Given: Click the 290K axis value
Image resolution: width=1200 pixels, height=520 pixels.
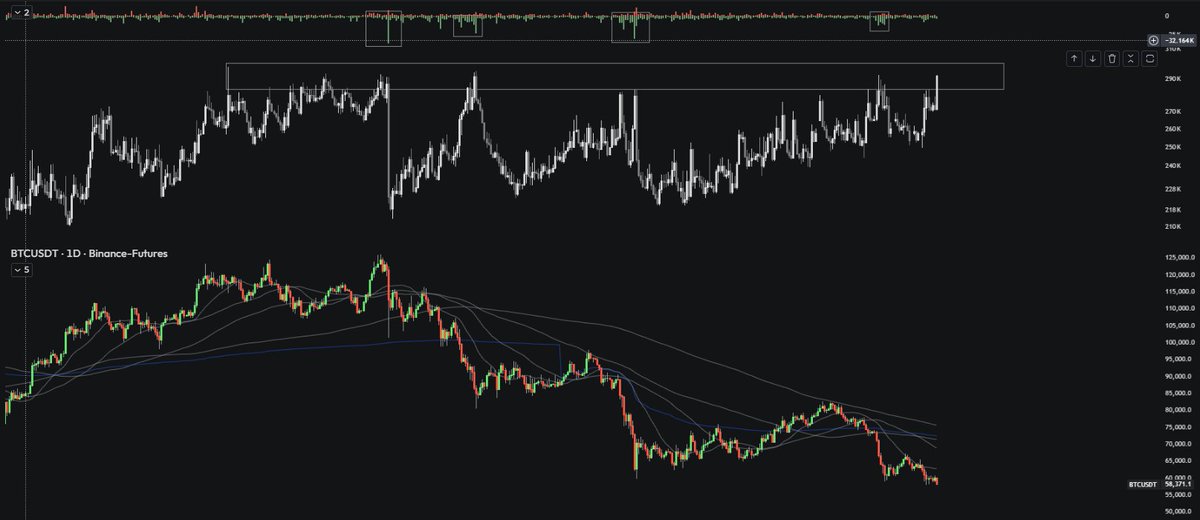Looking at the screenshot, I should pos(1173,78).
